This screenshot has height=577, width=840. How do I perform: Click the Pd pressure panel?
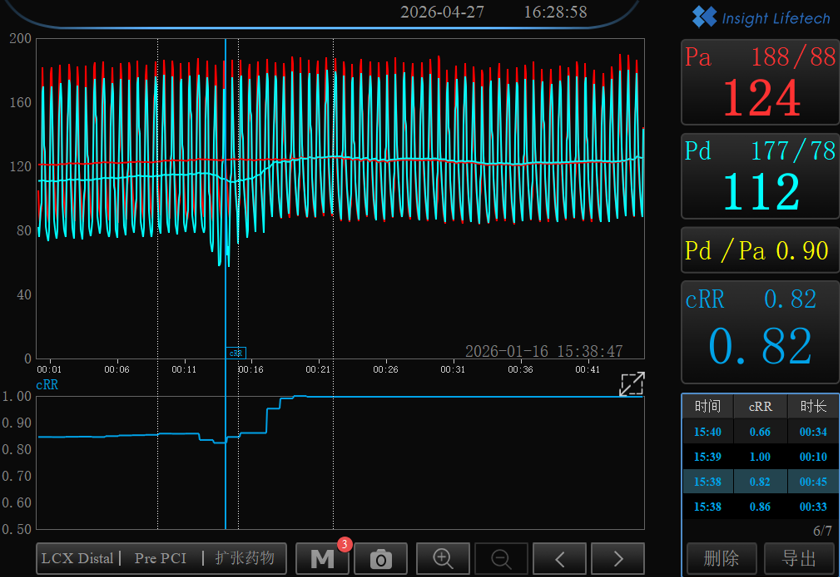pos(760,176)
